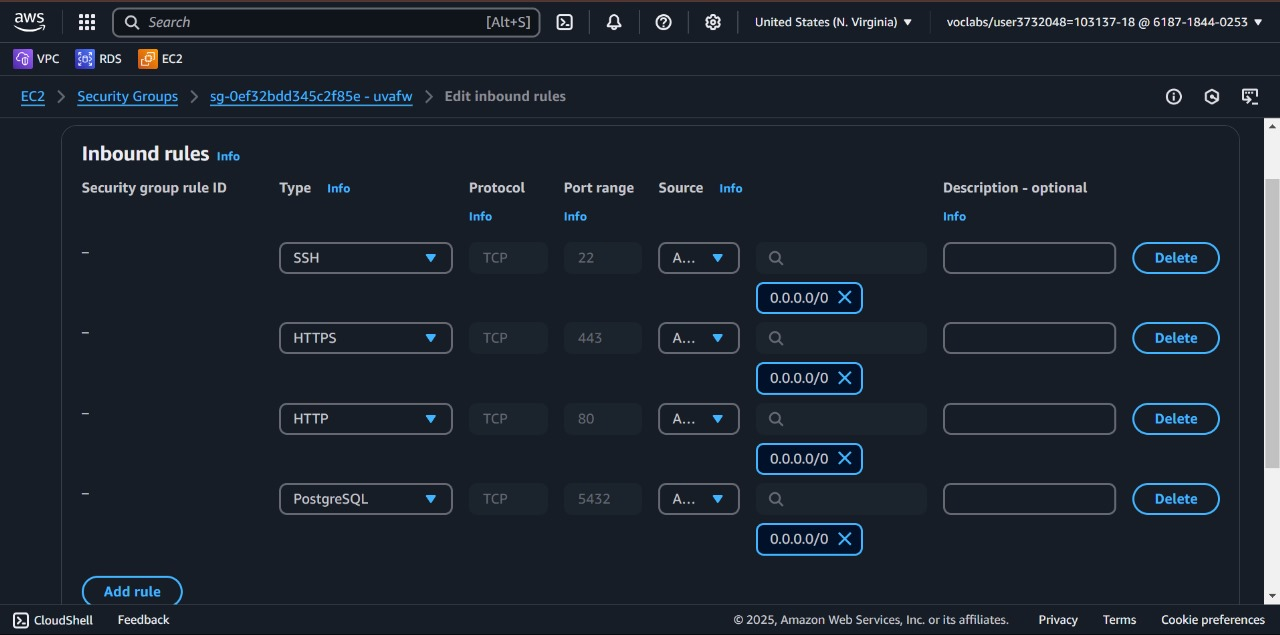
Task: Open settings gear in top bar
Action: click(713, 22)
